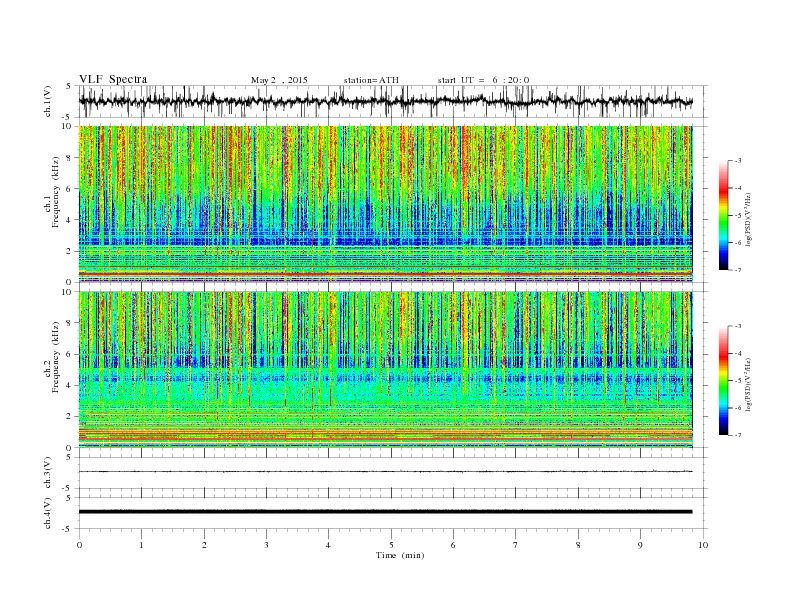Click the 'start UT = 6 :20: 0' text
792x612 pixels.
point(483,80)
